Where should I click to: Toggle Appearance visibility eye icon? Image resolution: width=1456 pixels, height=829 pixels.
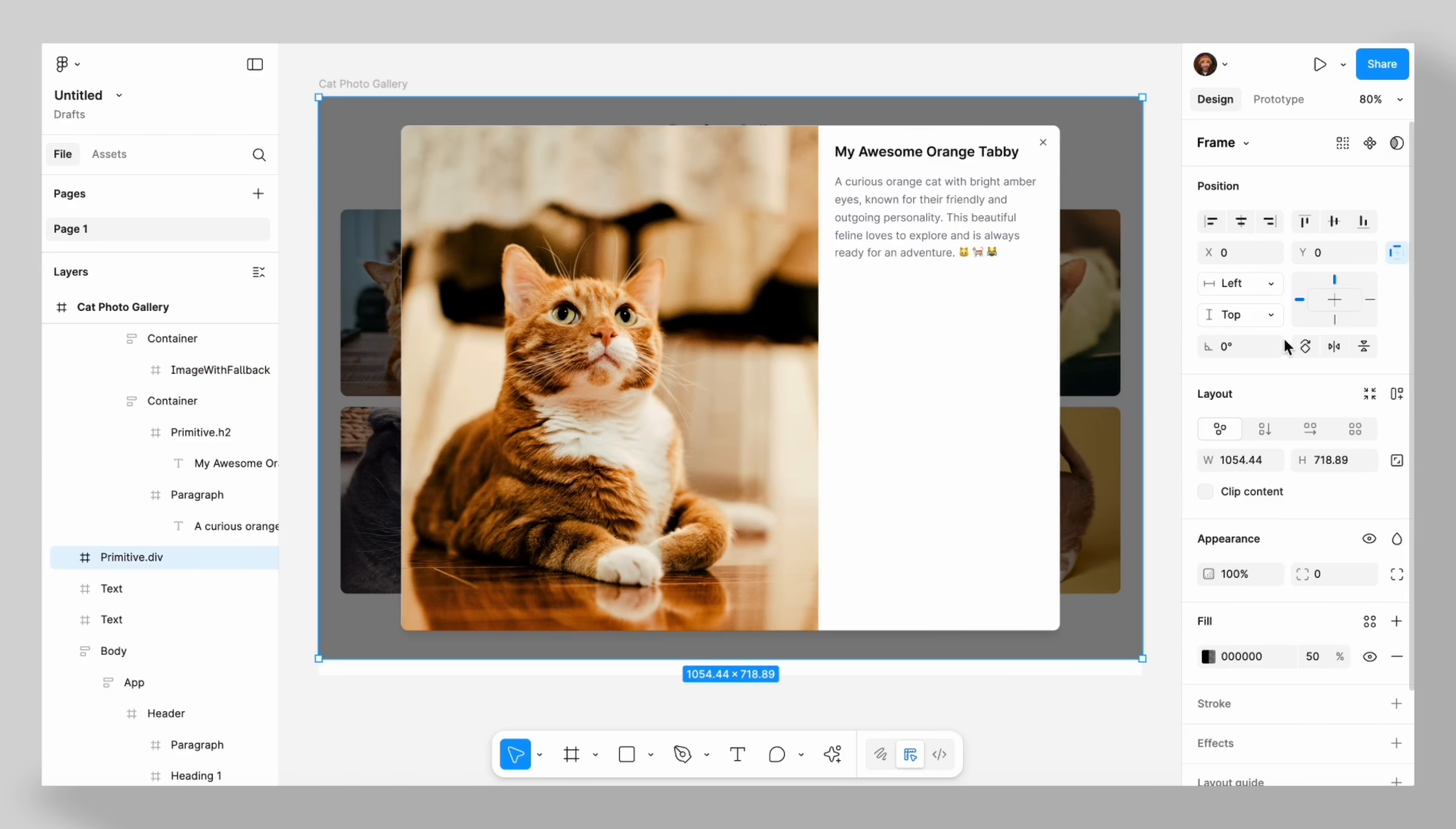pyautogui.click(x=1369, y=539)
